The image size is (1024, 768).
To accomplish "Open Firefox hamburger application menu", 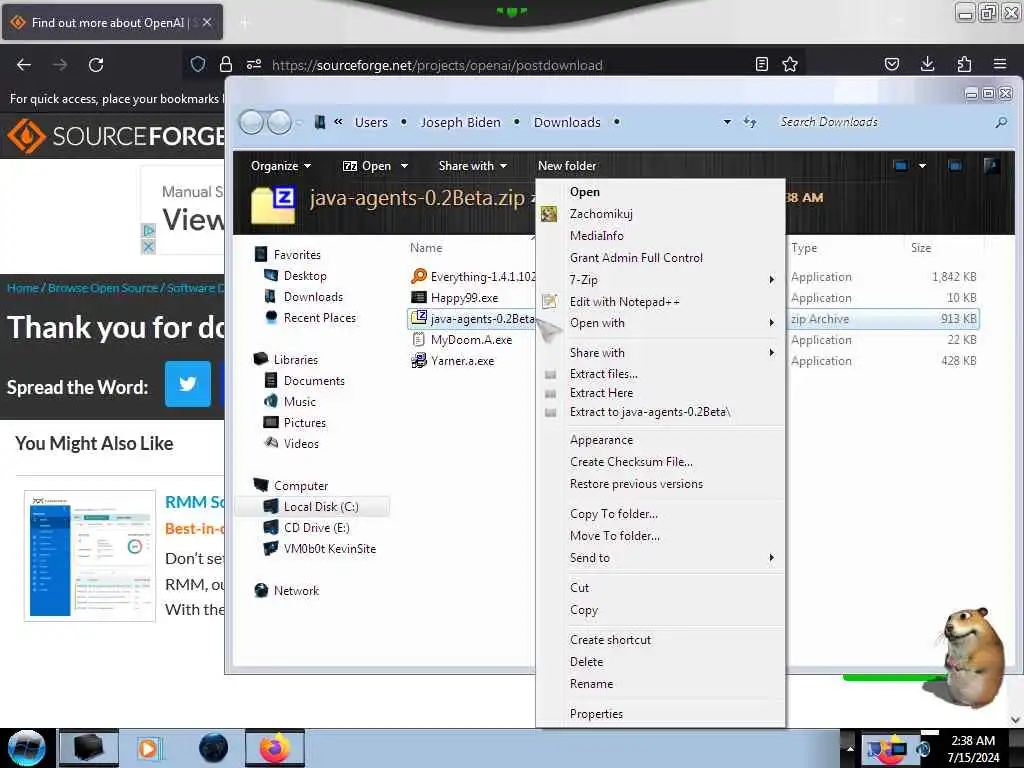I will 1000,64.
